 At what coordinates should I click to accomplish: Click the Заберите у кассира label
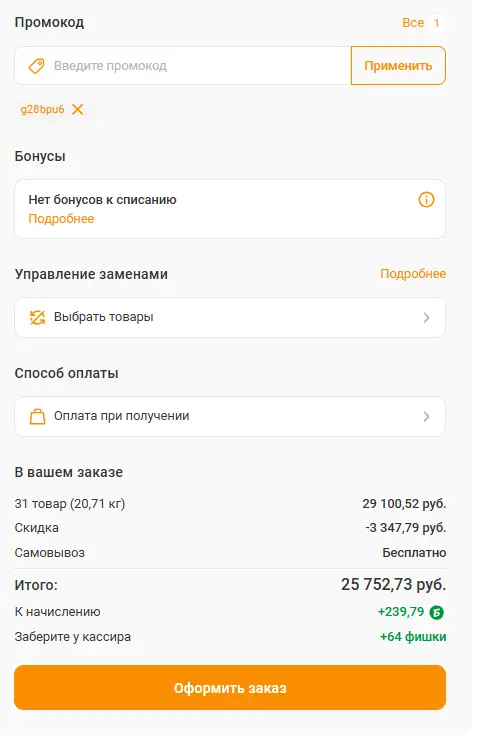click(x=73, y=637)
